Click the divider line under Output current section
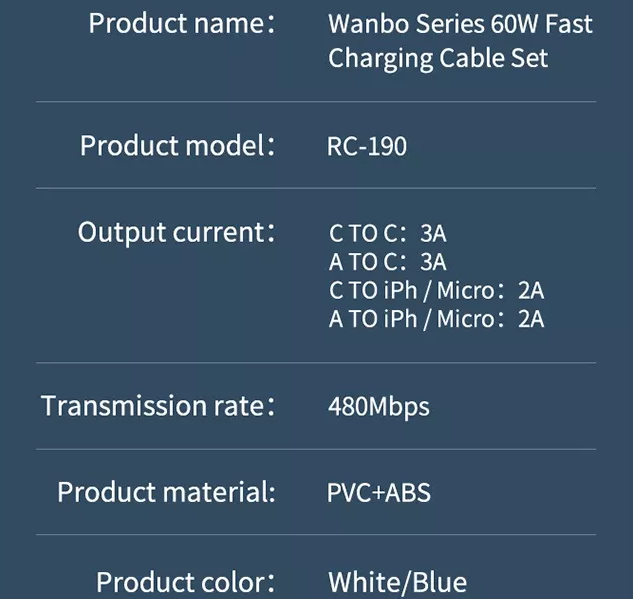633x599 pixels. point(316,362)
